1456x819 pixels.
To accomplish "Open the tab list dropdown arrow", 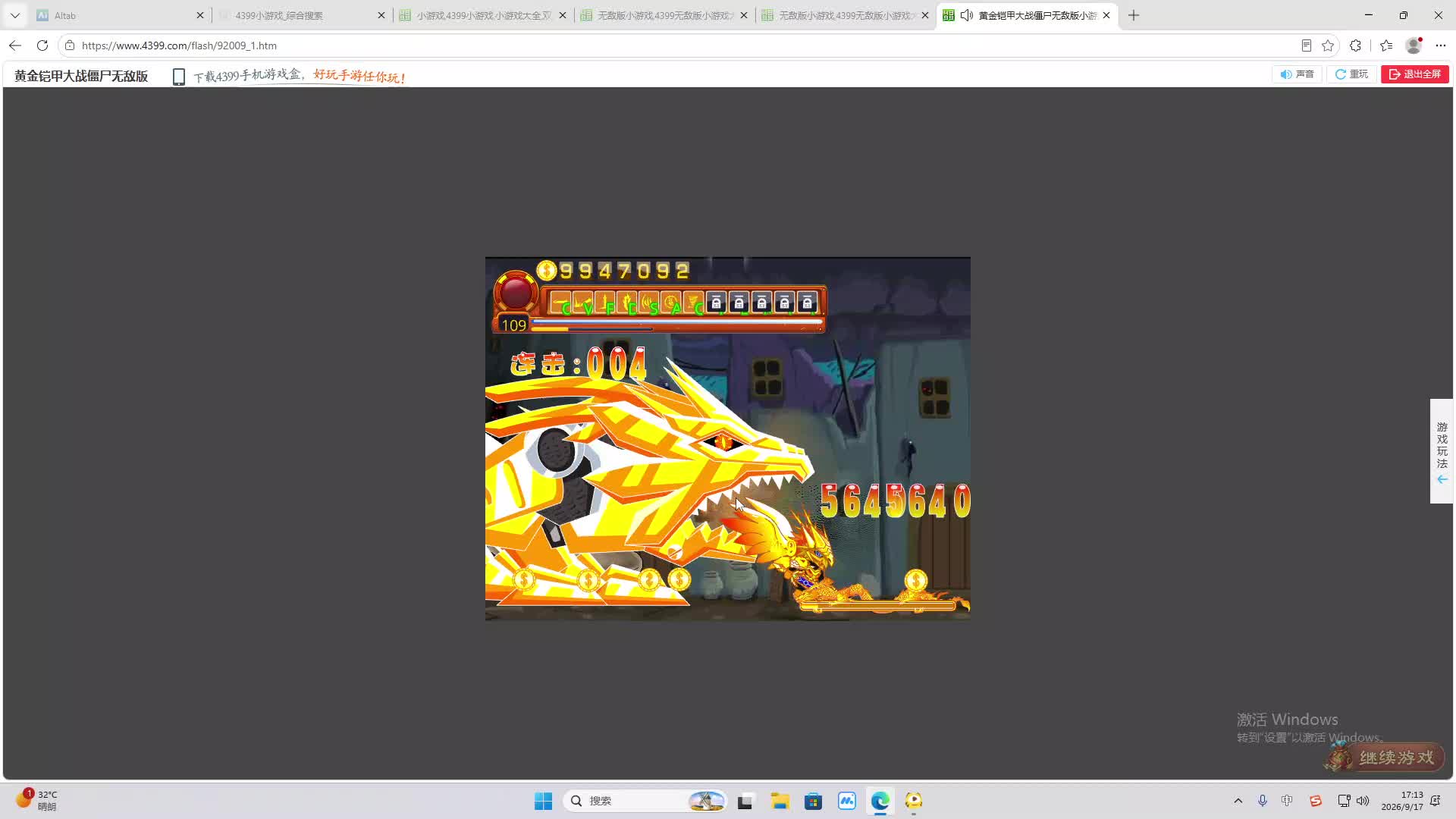I will click(x=14, y=15).
